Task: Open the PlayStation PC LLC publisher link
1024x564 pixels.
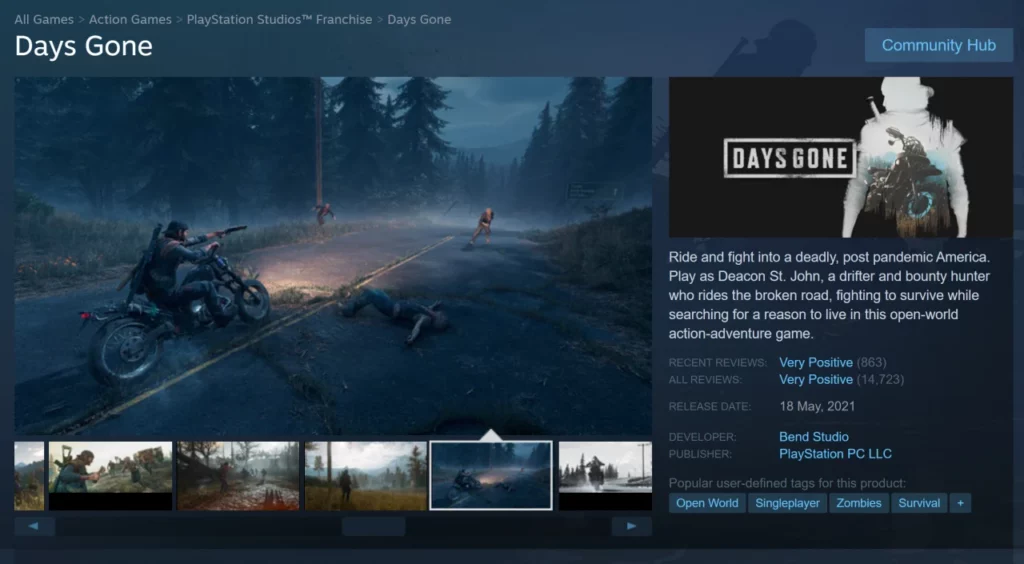Action: coord(835,454)
